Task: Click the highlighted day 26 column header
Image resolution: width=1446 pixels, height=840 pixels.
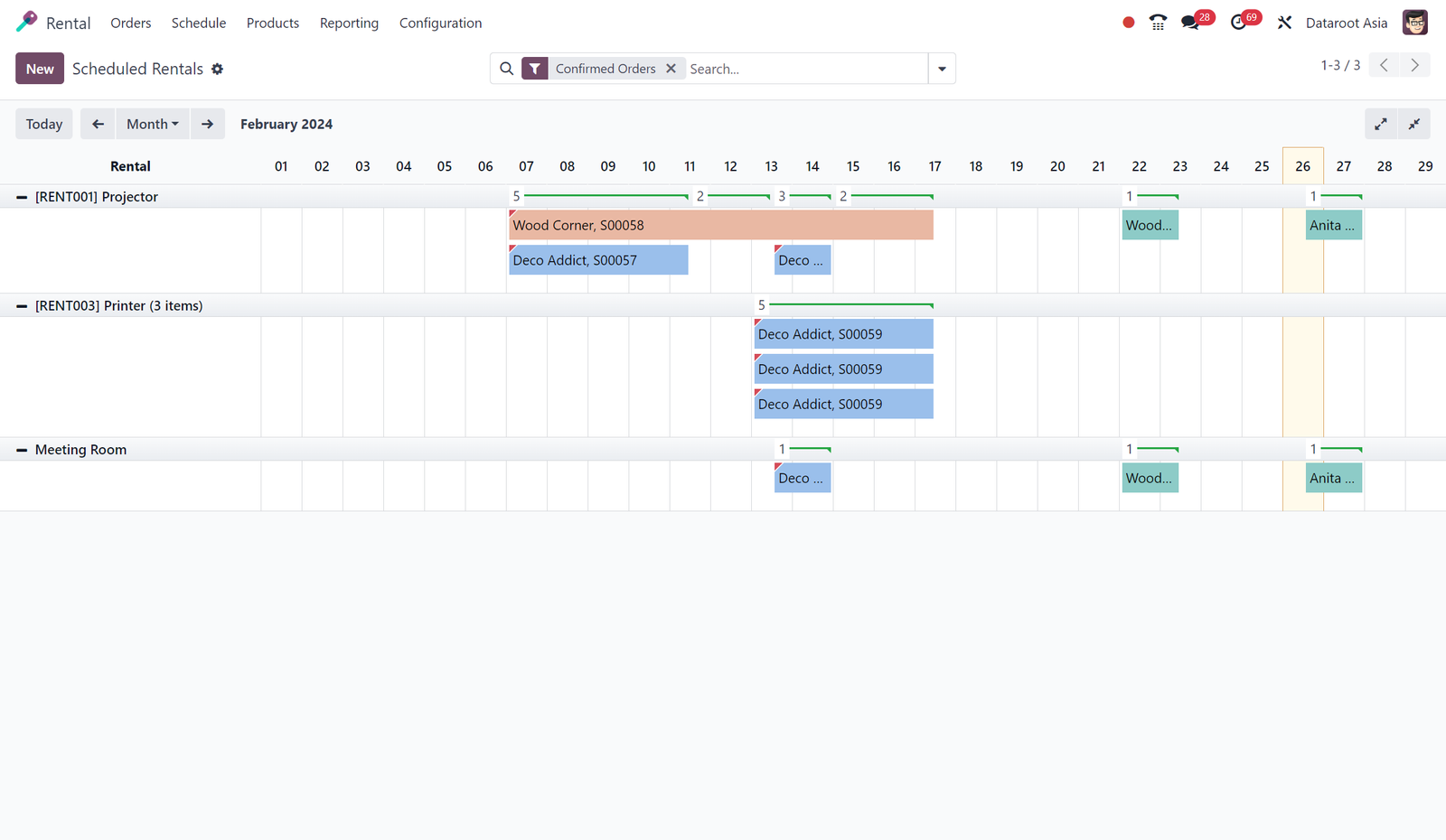Action: click(1302, 166)
